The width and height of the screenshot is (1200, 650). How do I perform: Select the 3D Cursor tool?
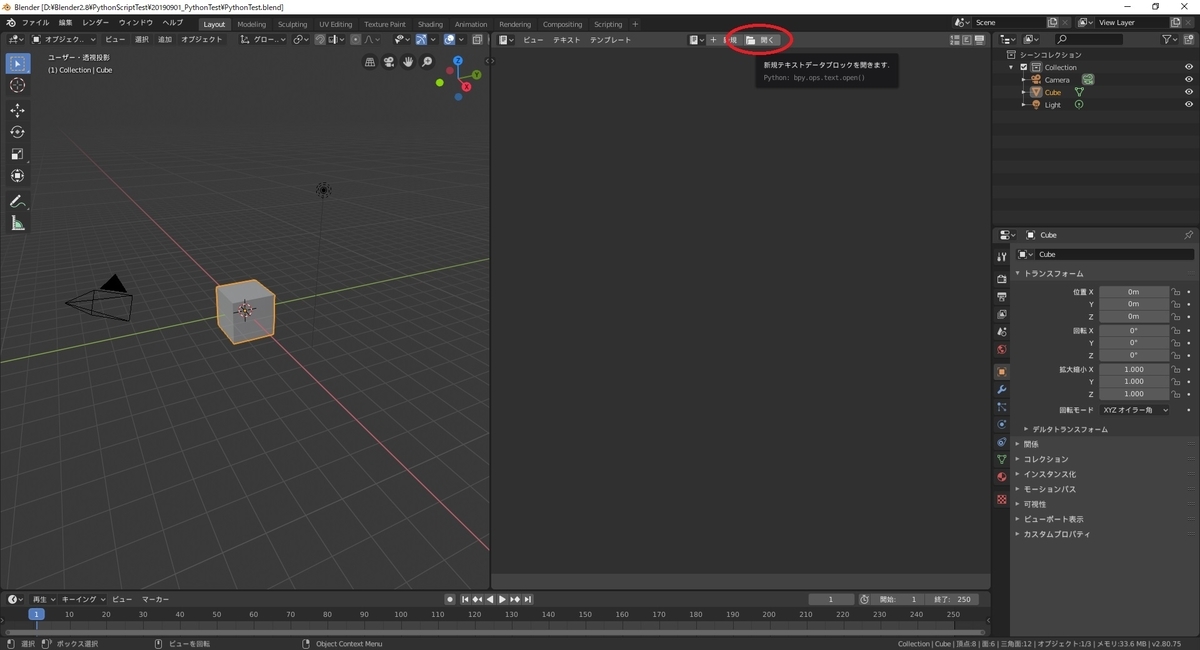tap(17, 85)
